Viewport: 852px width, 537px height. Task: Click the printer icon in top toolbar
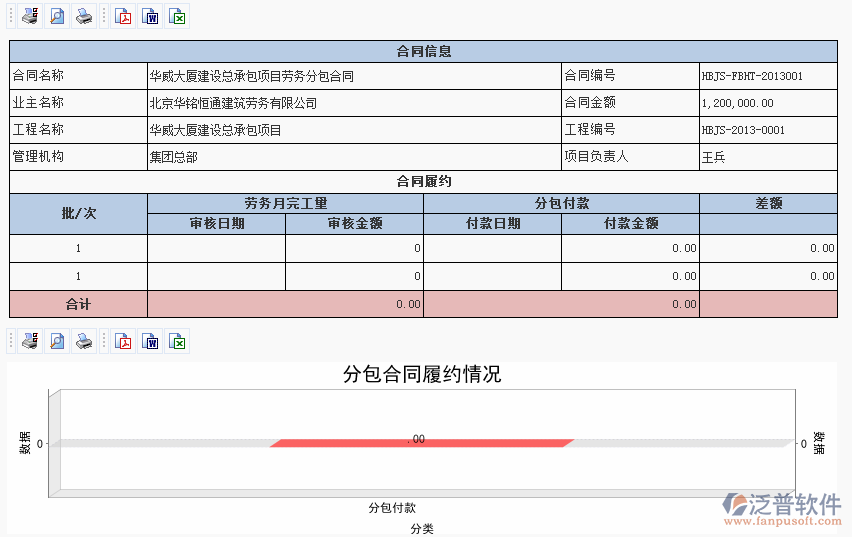(x=84, y=16)
